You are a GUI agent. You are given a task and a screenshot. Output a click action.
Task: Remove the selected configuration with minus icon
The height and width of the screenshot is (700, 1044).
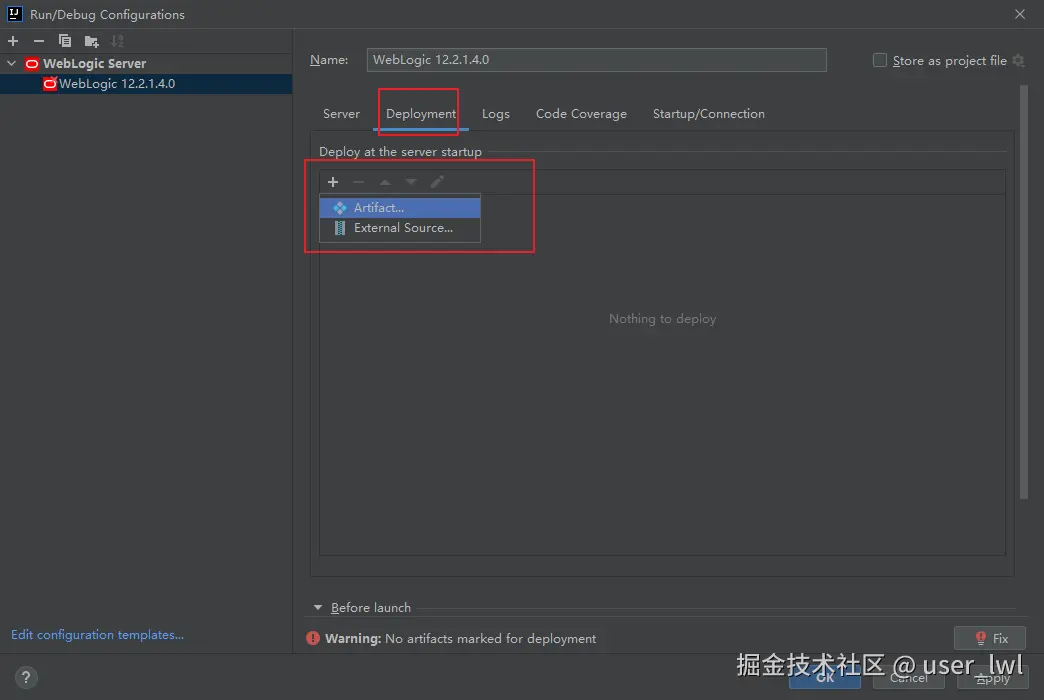[39, 41]
